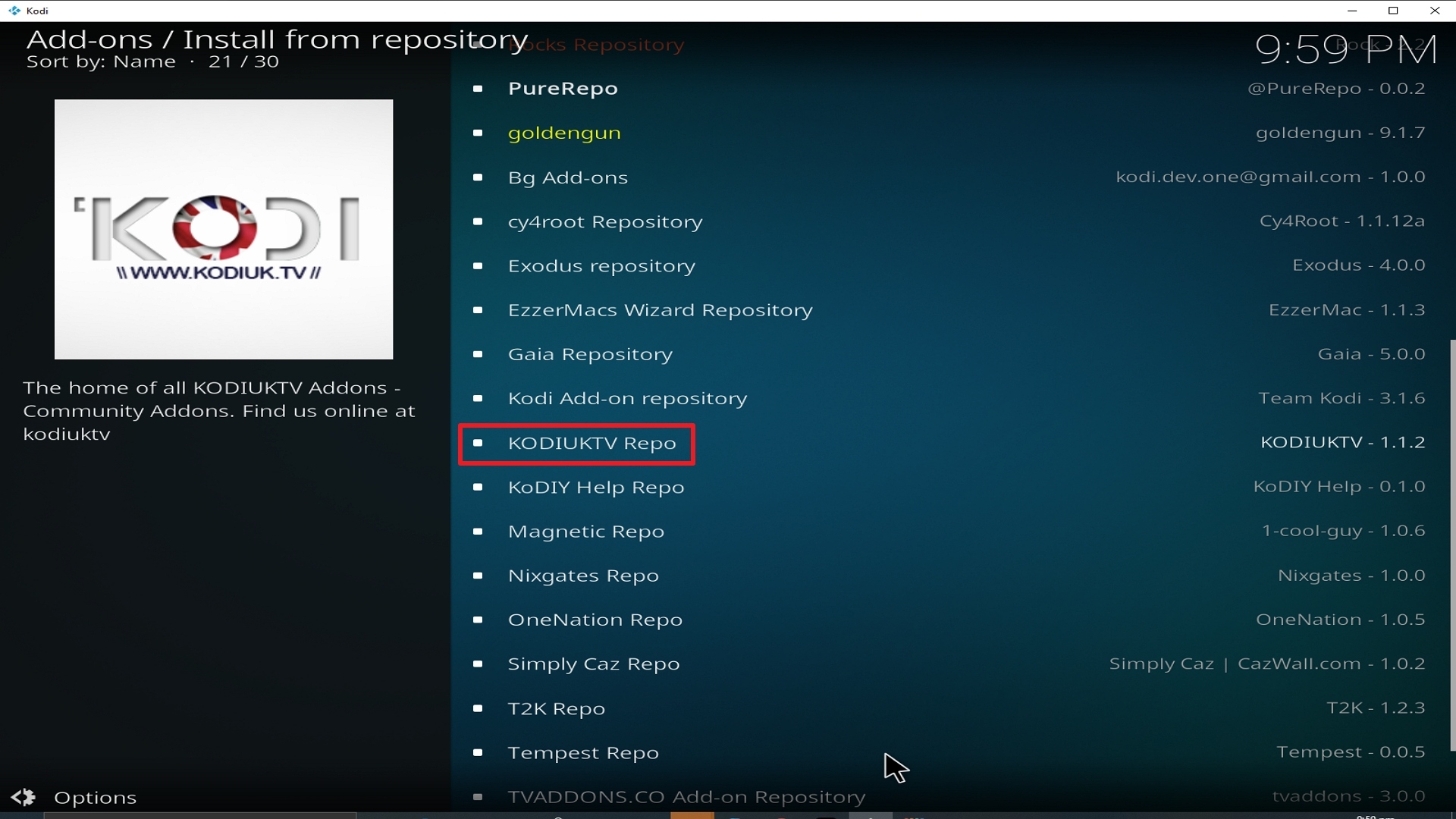Click the goldengun bullet icon
The height and width of the screenshot is (819, 1456).
pos(478,133)
